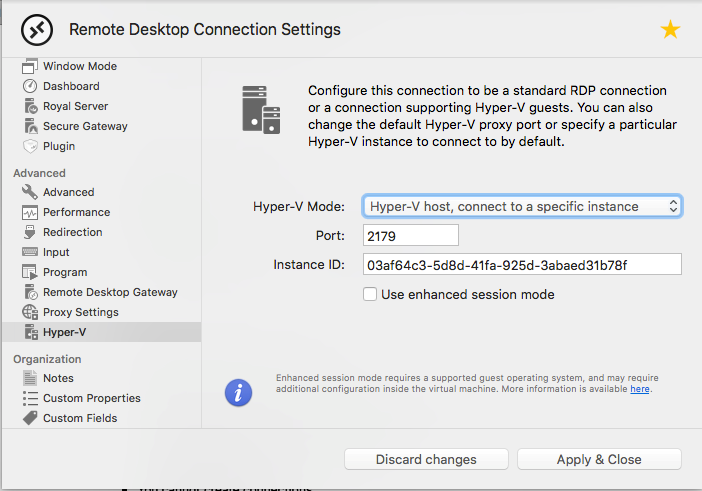
Task: Click the Dashboard gauge icon
Action: coord(30,86)
